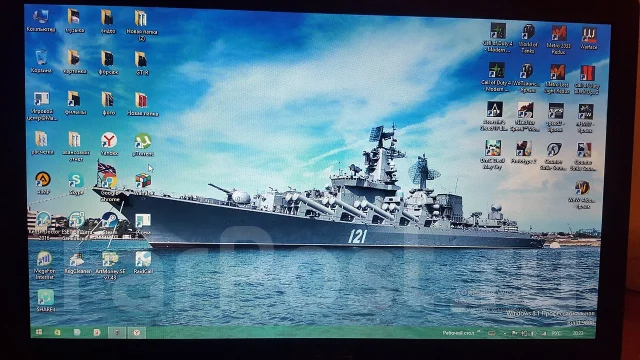This screenshot has width=640, height=360.
Task: Launch the Игровой центр@Mail shortcut
Action: coord(42,107)
